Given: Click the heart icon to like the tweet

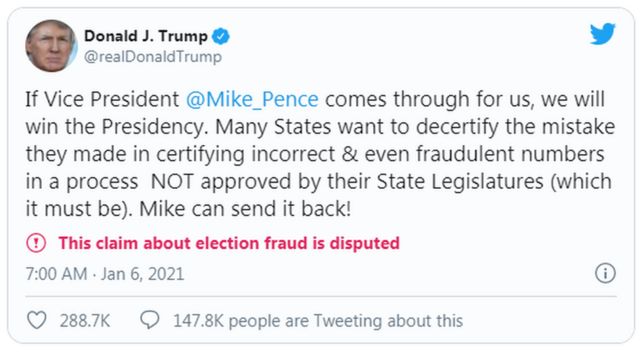Looking at the screenshot, I should (37, 320).
